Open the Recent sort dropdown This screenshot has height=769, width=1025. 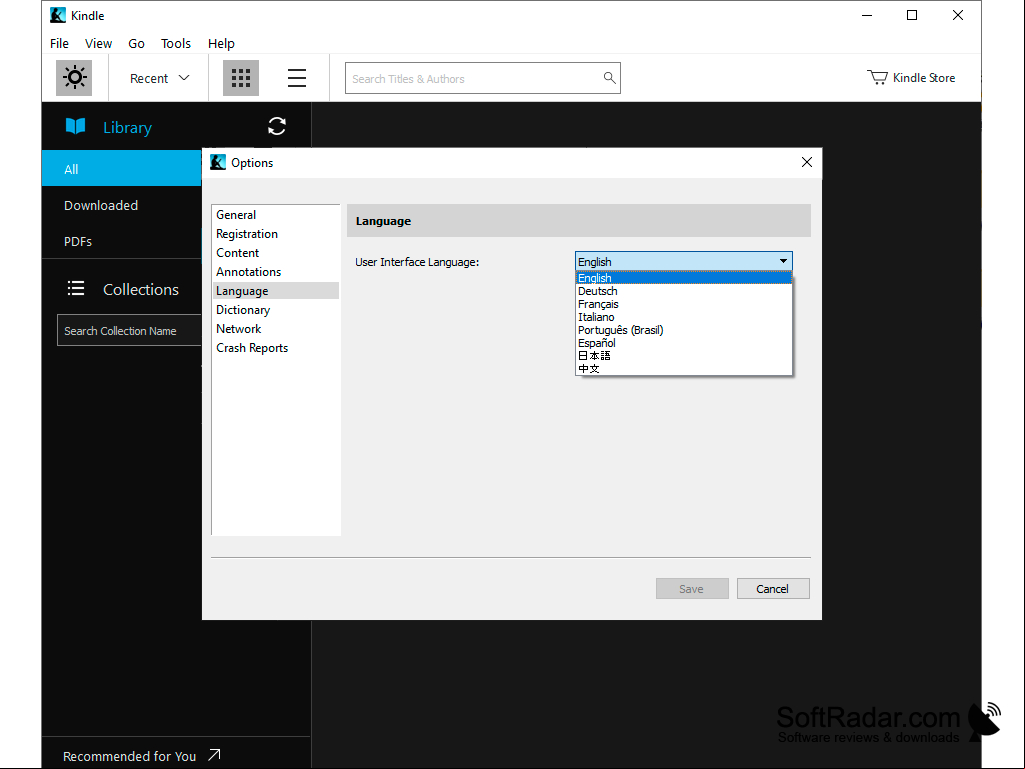click(x=160, y=78)
